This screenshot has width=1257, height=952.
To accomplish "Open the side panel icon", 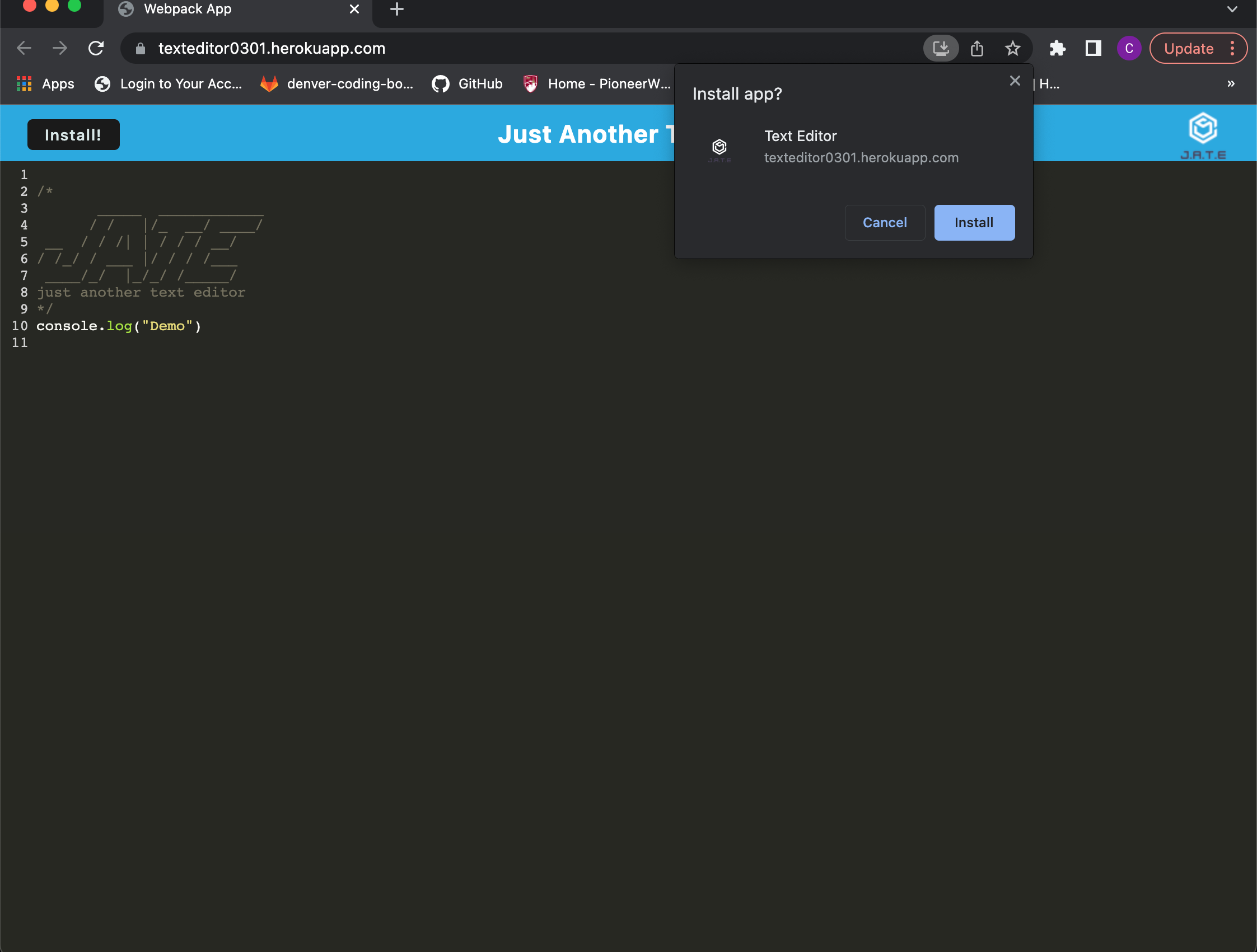I will click(x=1092, y=48).
